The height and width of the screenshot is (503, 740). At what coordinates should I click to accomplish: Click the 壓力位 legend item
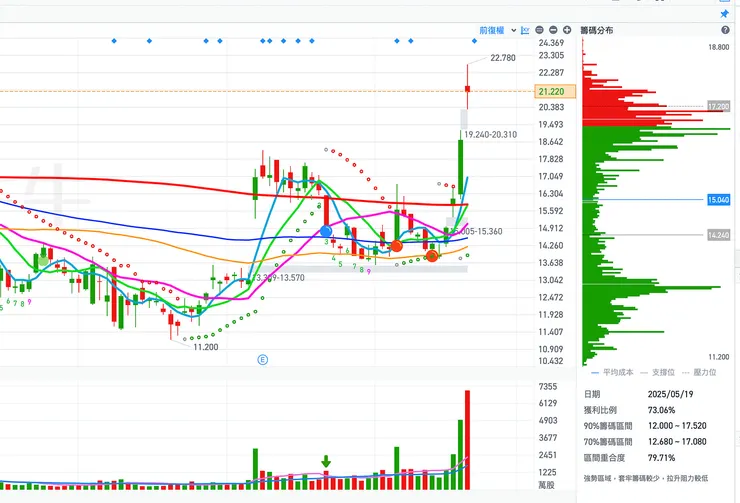point(699,372)
